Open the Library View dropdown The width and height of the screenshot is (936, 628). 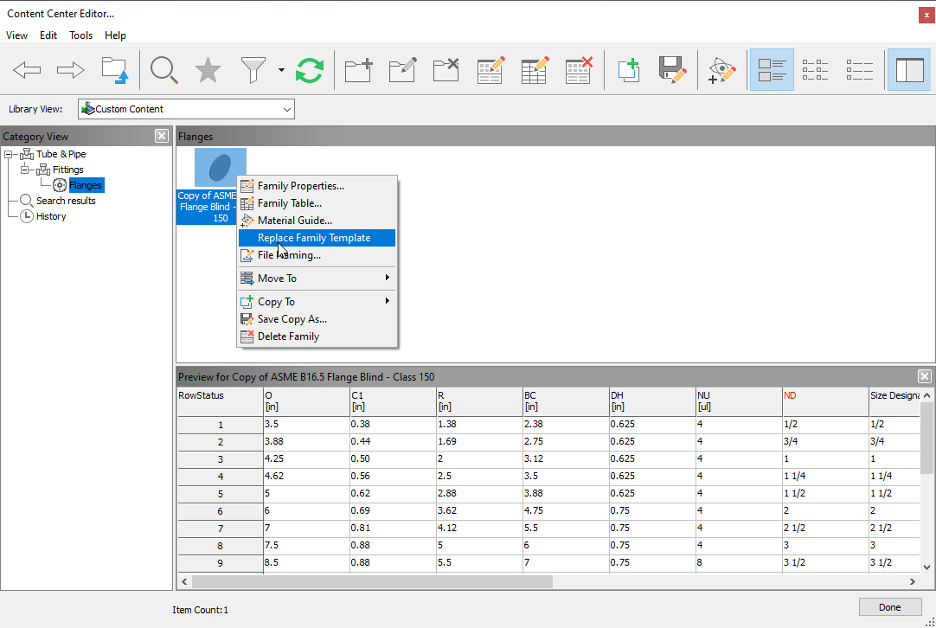tap(286, 108)
